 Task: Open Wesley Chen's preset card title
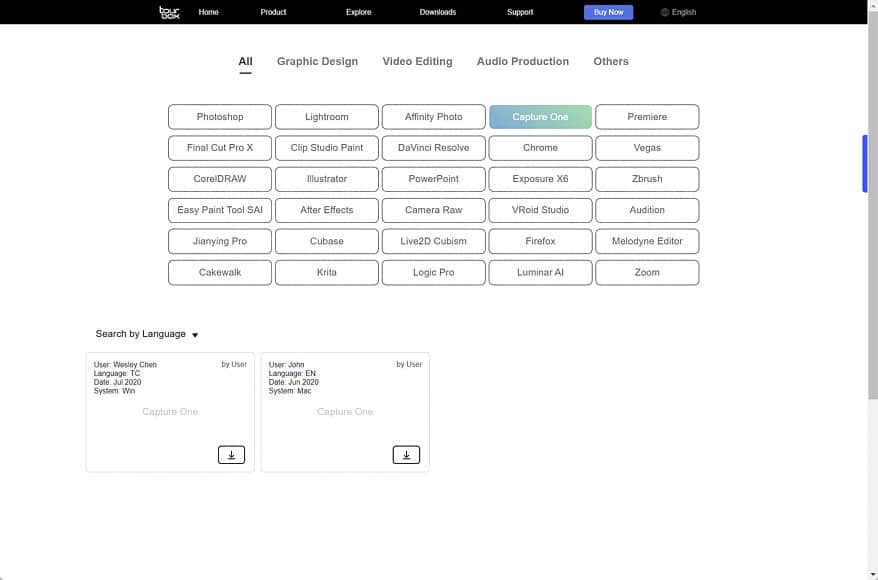click(170, 411)
